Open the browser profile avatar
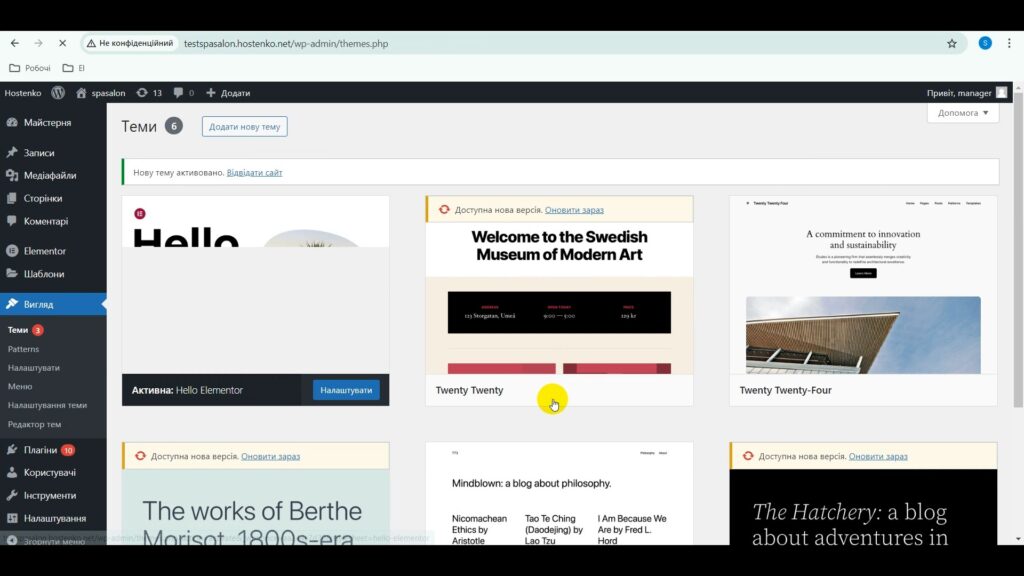The height and width of the screenshot is (576, 1024). 985,43
